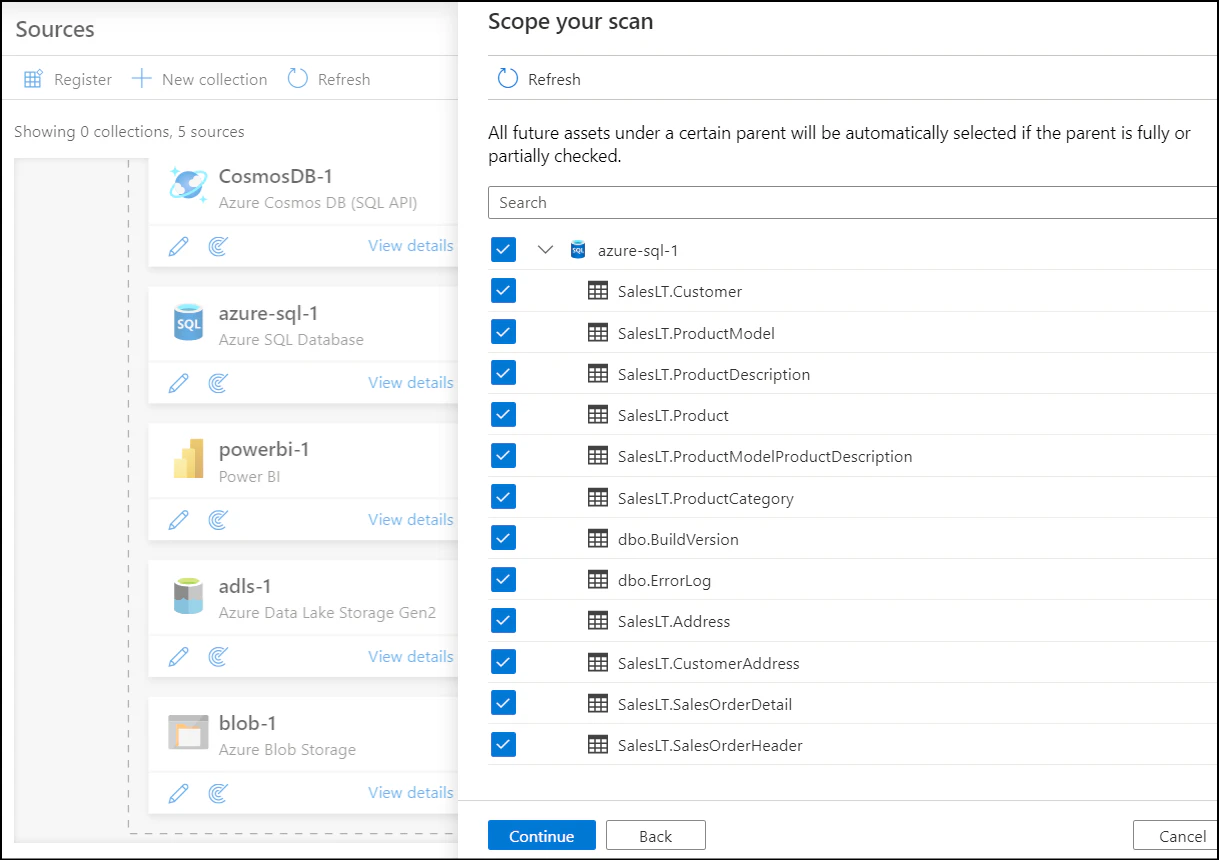The image size is (1219, 860).
Task: Edit powerbi-1 source with pencil icon
Action: (179, 520)
